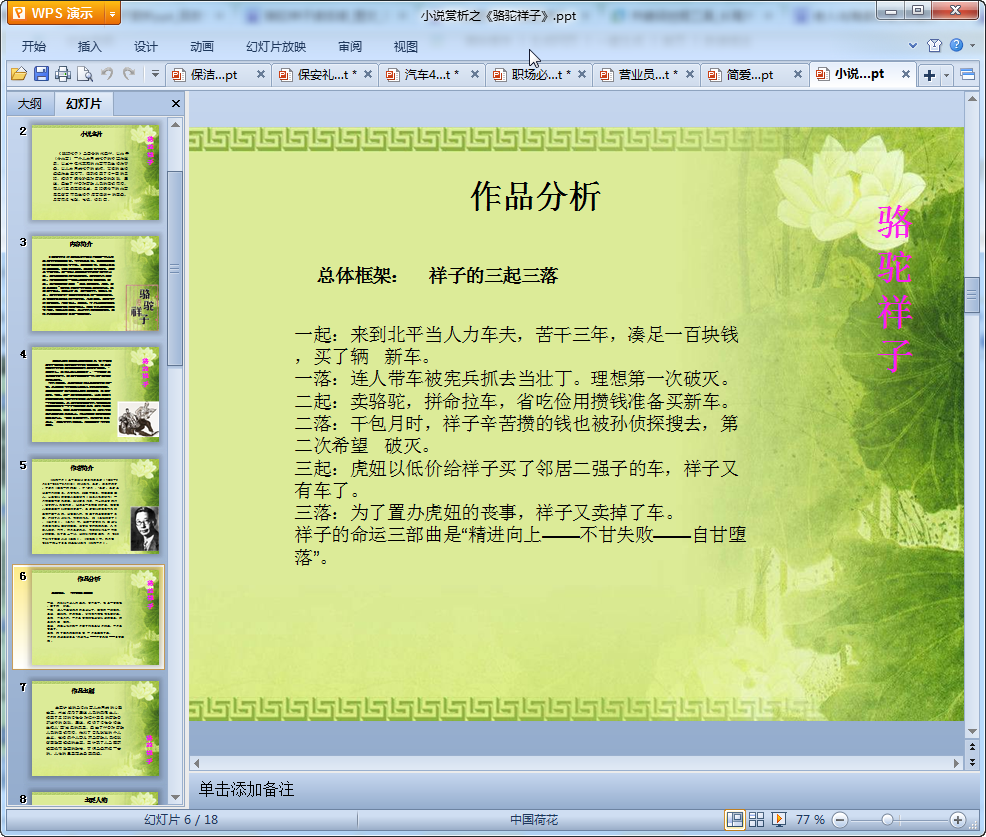Select slide 2 thumbnail
The height and width of the screenshot is (837, 986).
(95, 172)
